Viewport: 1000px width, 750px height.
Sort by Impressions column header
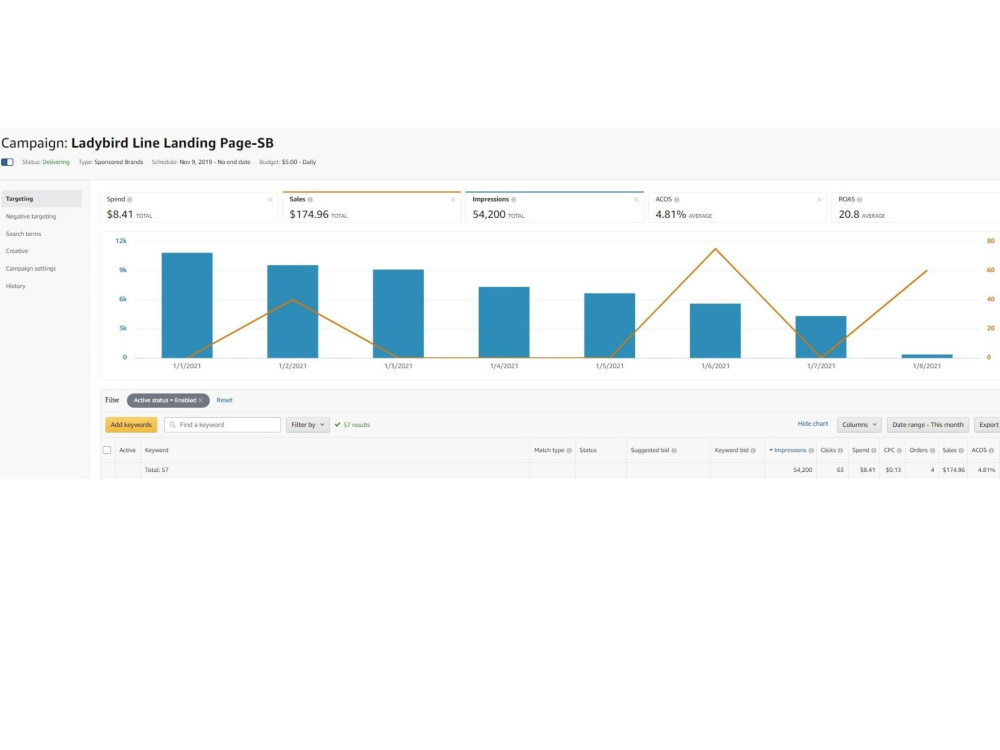point(790,450)
